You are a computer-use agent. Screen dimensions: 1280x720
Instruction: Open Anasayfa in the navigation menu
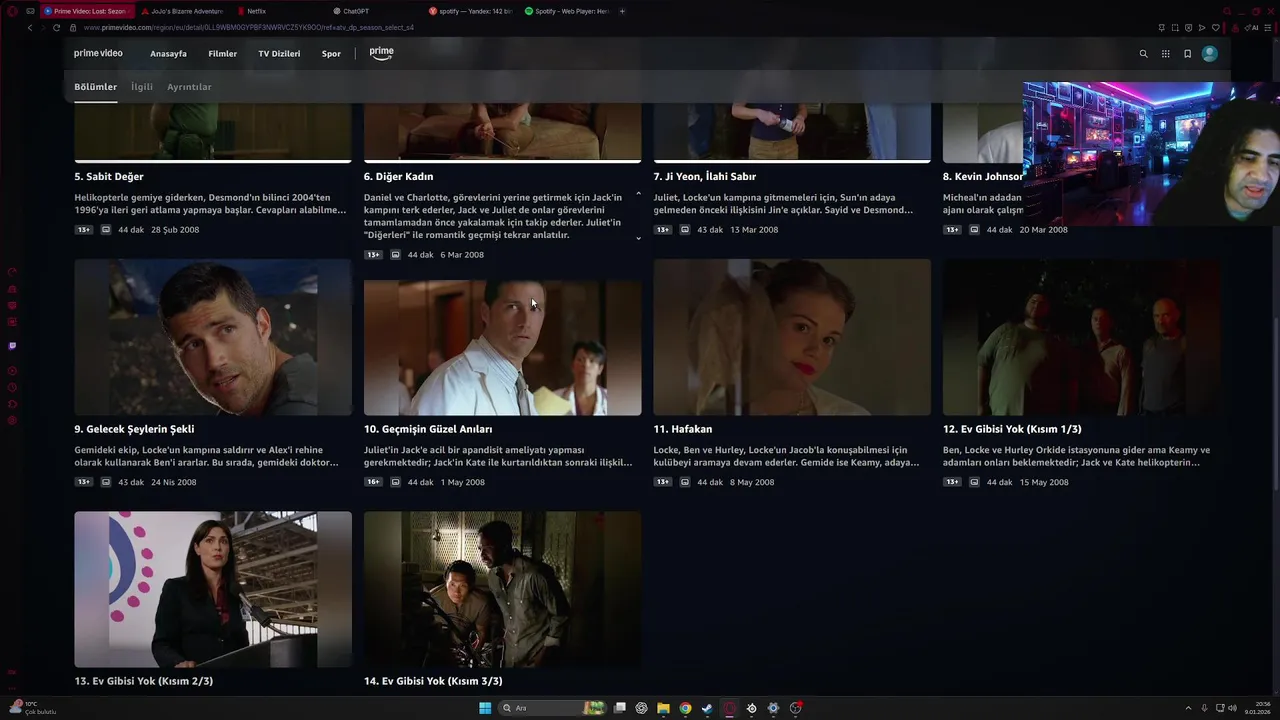tap(168, 54)
